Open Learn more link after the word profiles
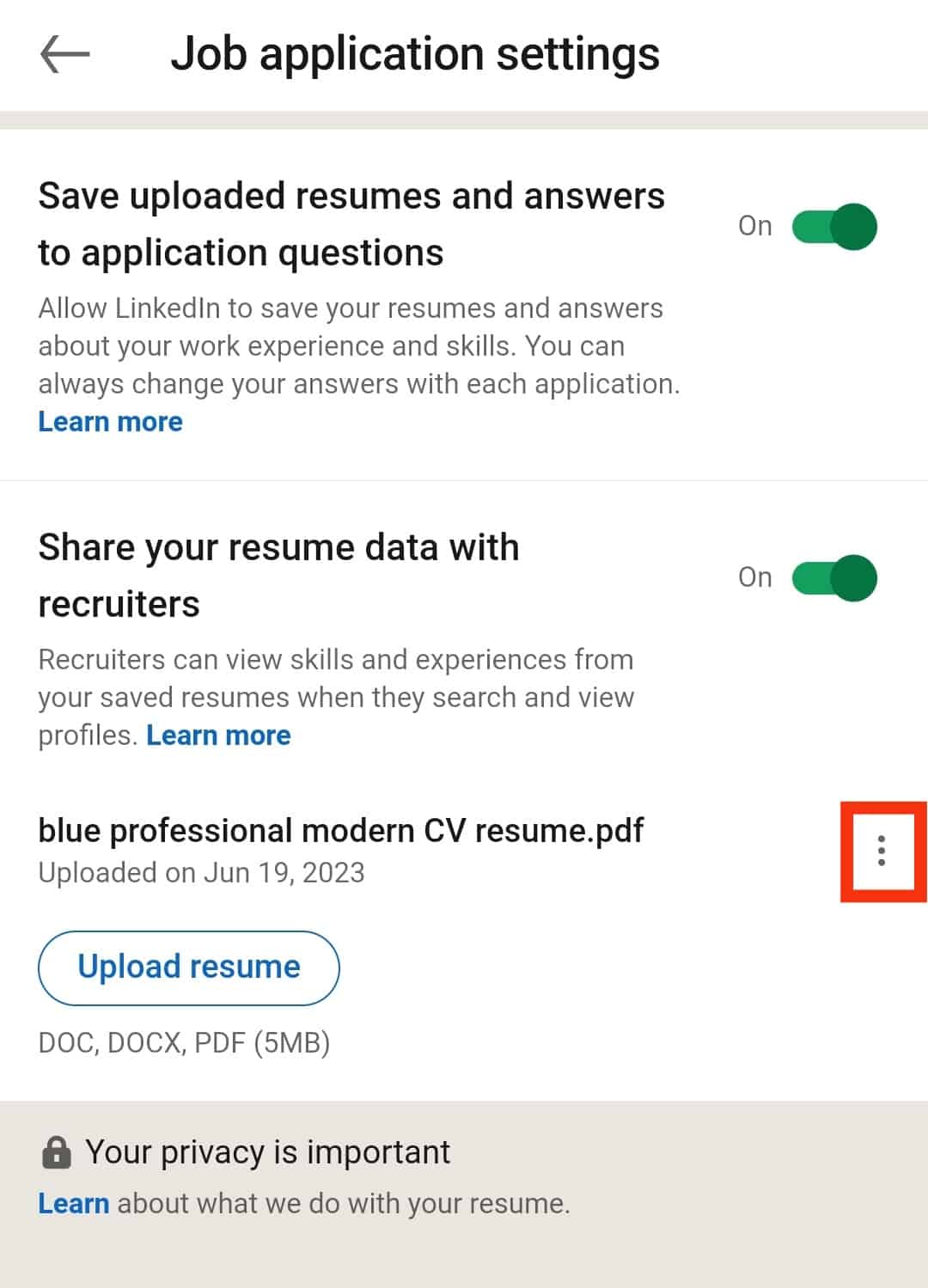 click(x=218, y=736)
